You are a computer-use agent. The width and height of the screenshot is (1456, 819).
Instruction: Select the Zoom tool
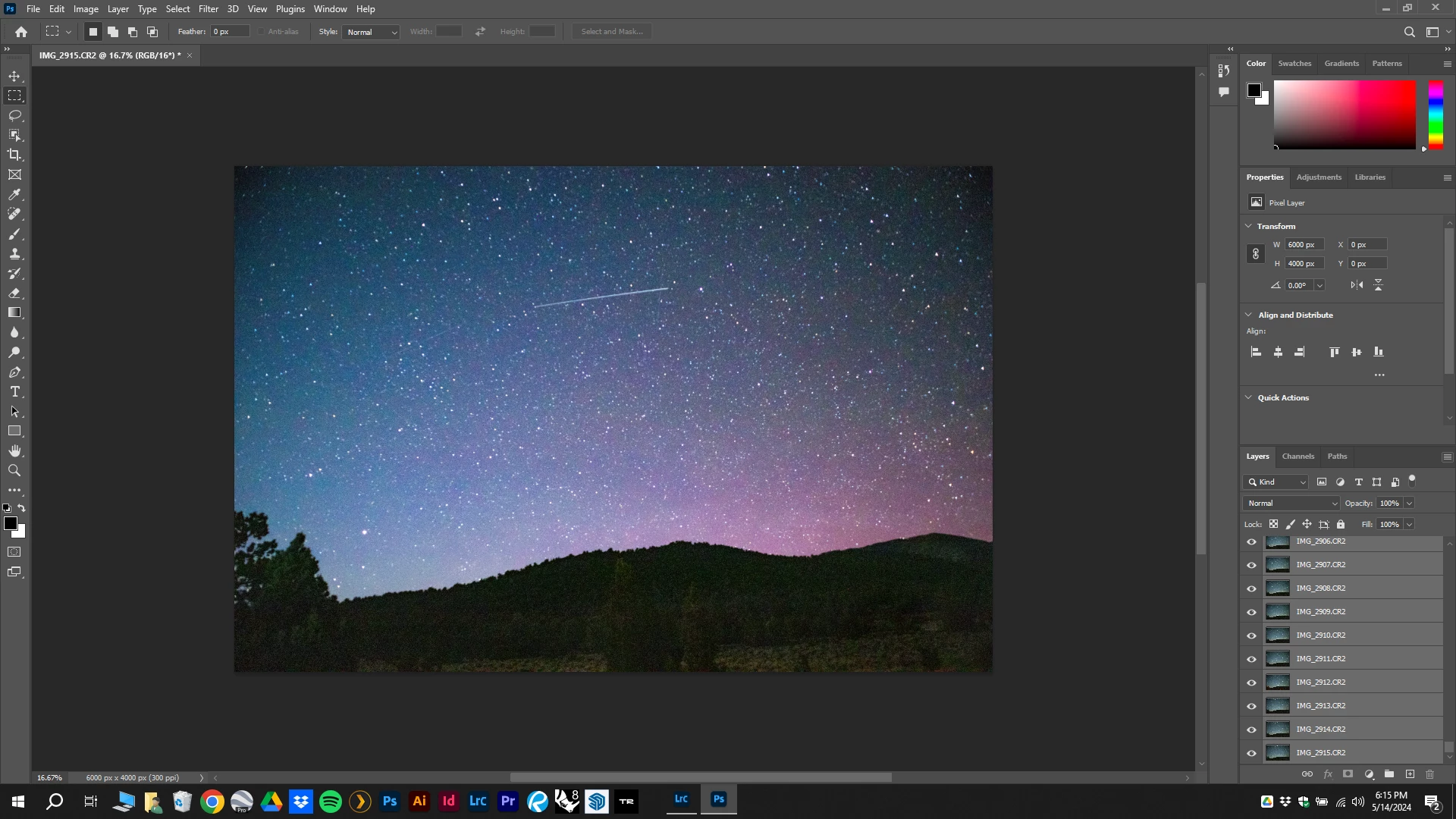coord(14,471)
